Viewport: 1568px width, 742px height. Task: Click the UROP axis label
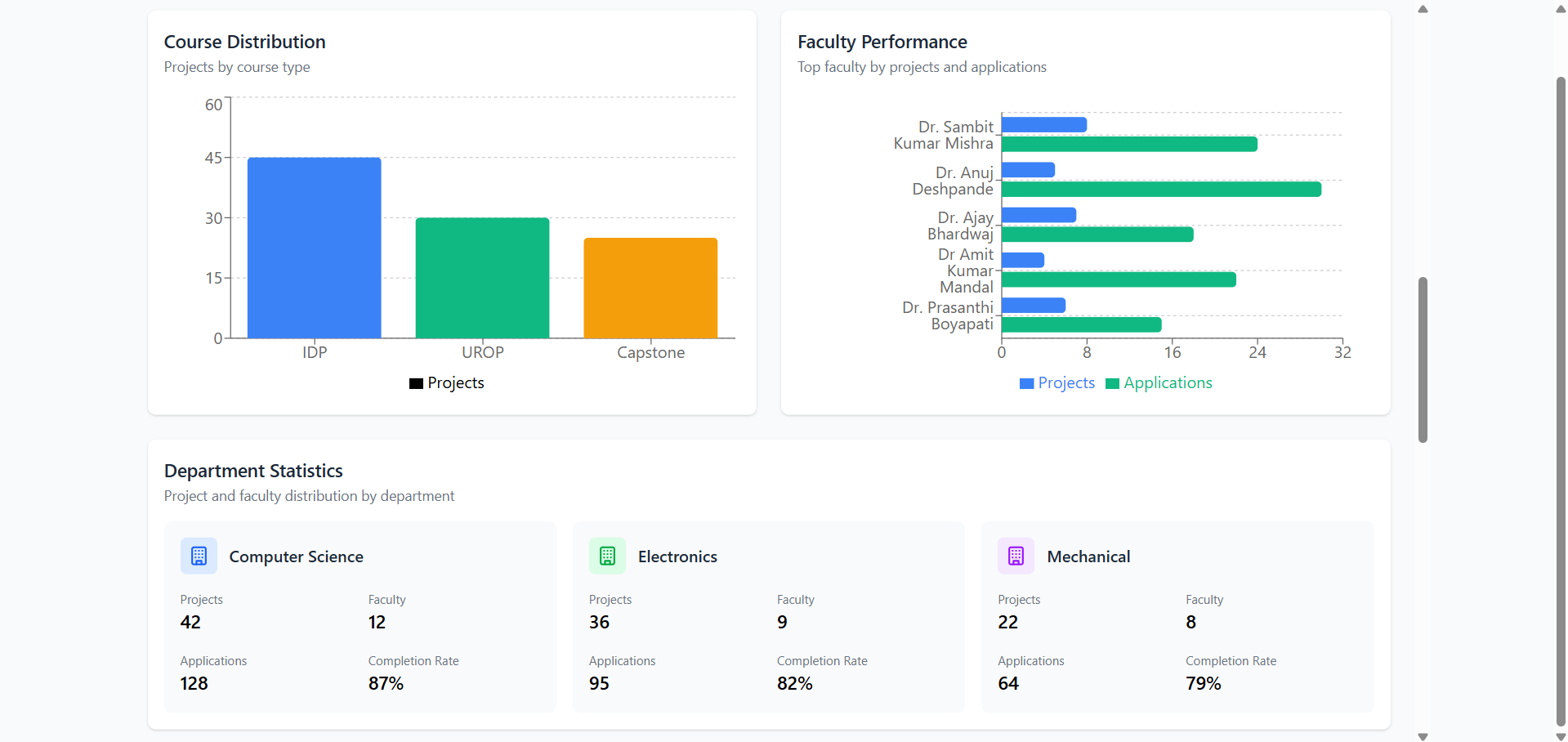coord(483,352)
